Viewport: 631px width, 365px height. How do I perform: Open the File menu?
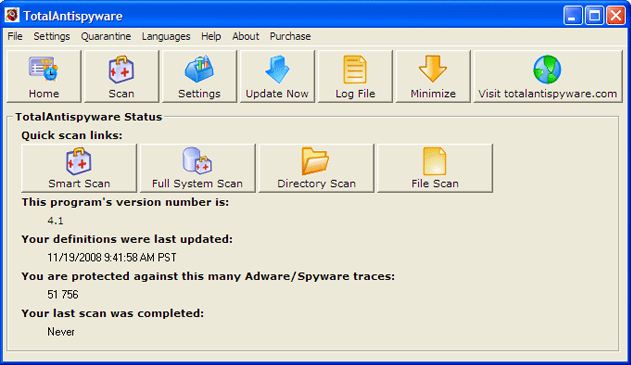(x=15, y=36)
